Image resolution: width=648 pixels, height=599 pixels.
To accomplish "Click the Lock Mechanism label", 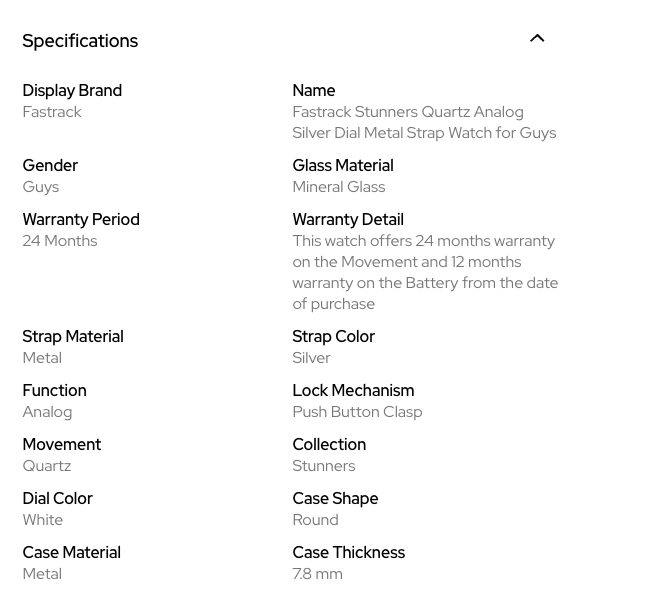I will point(353,391).
